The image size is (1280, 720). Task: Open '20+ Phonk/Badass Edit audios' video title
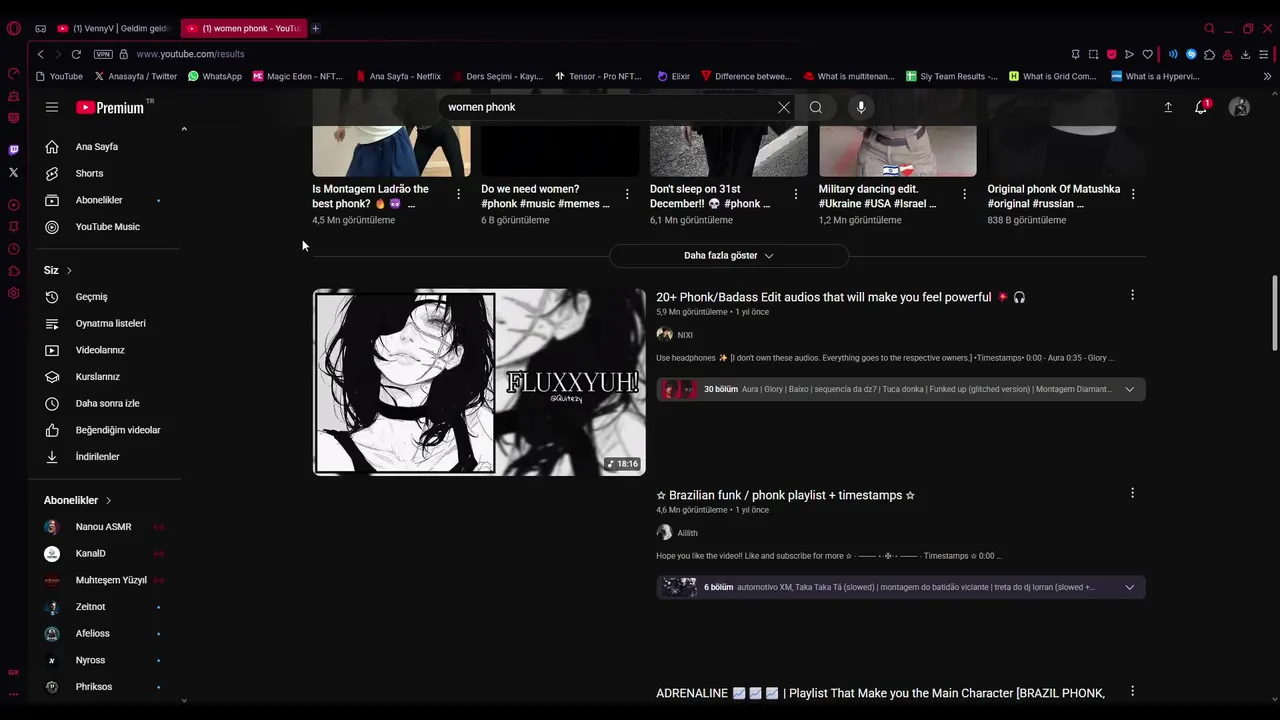tap(840, 297)
